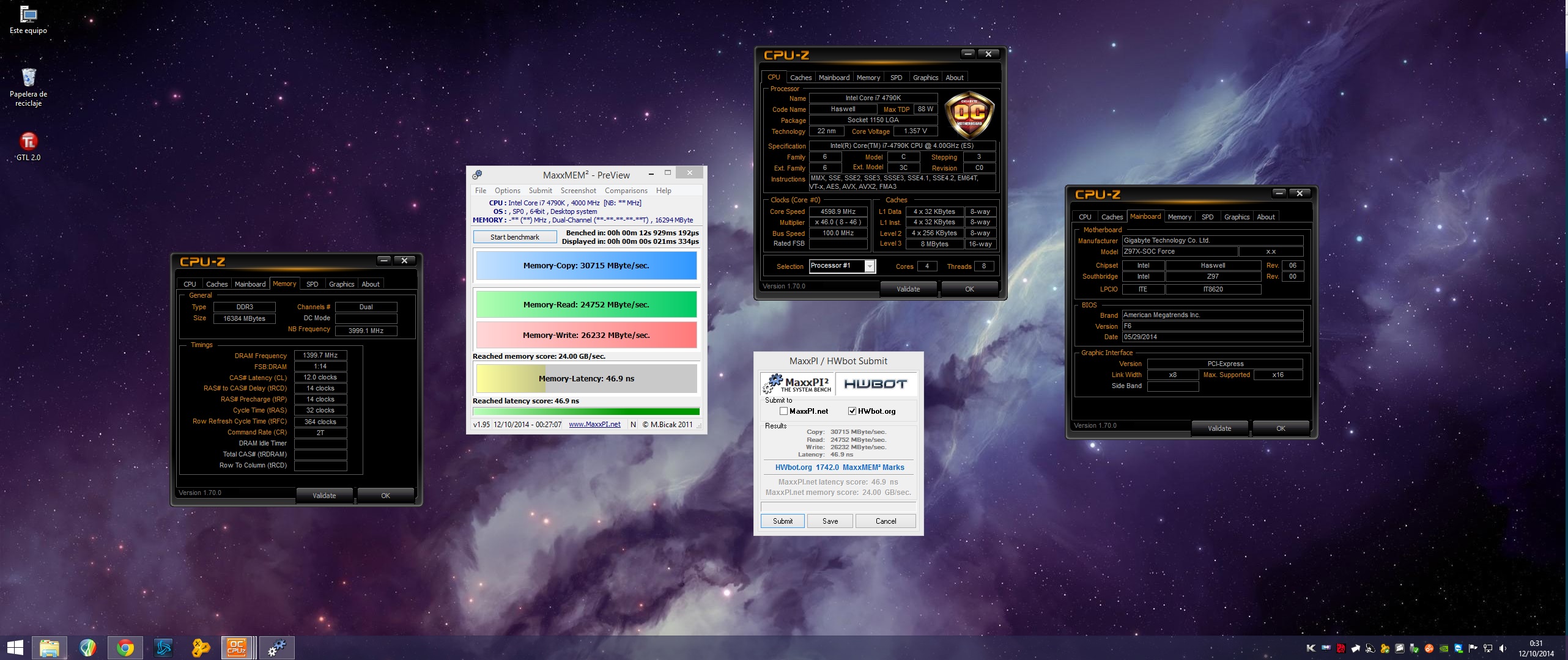Screen dimensions: 1568x660
Task: Open the network tray icon
Action: pos(1488,648)
